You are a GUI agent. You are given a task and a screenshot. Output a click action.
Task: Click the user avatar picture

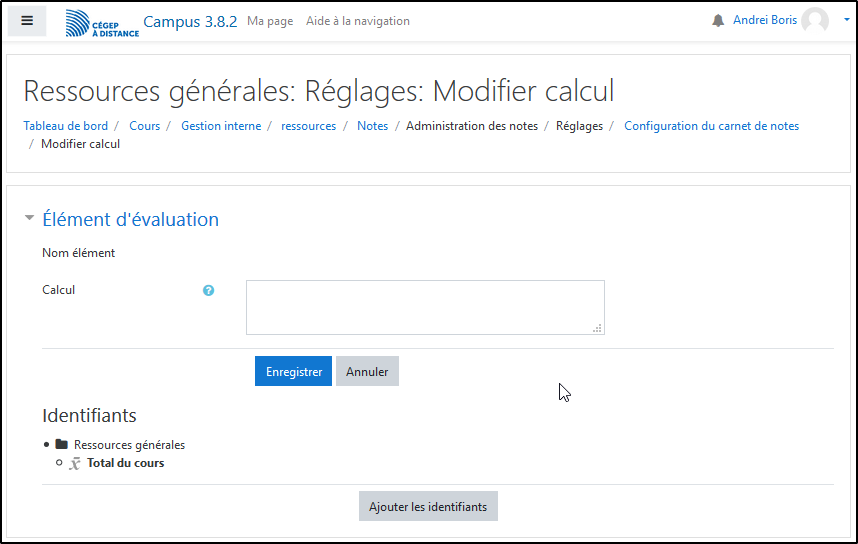point(815,21)
